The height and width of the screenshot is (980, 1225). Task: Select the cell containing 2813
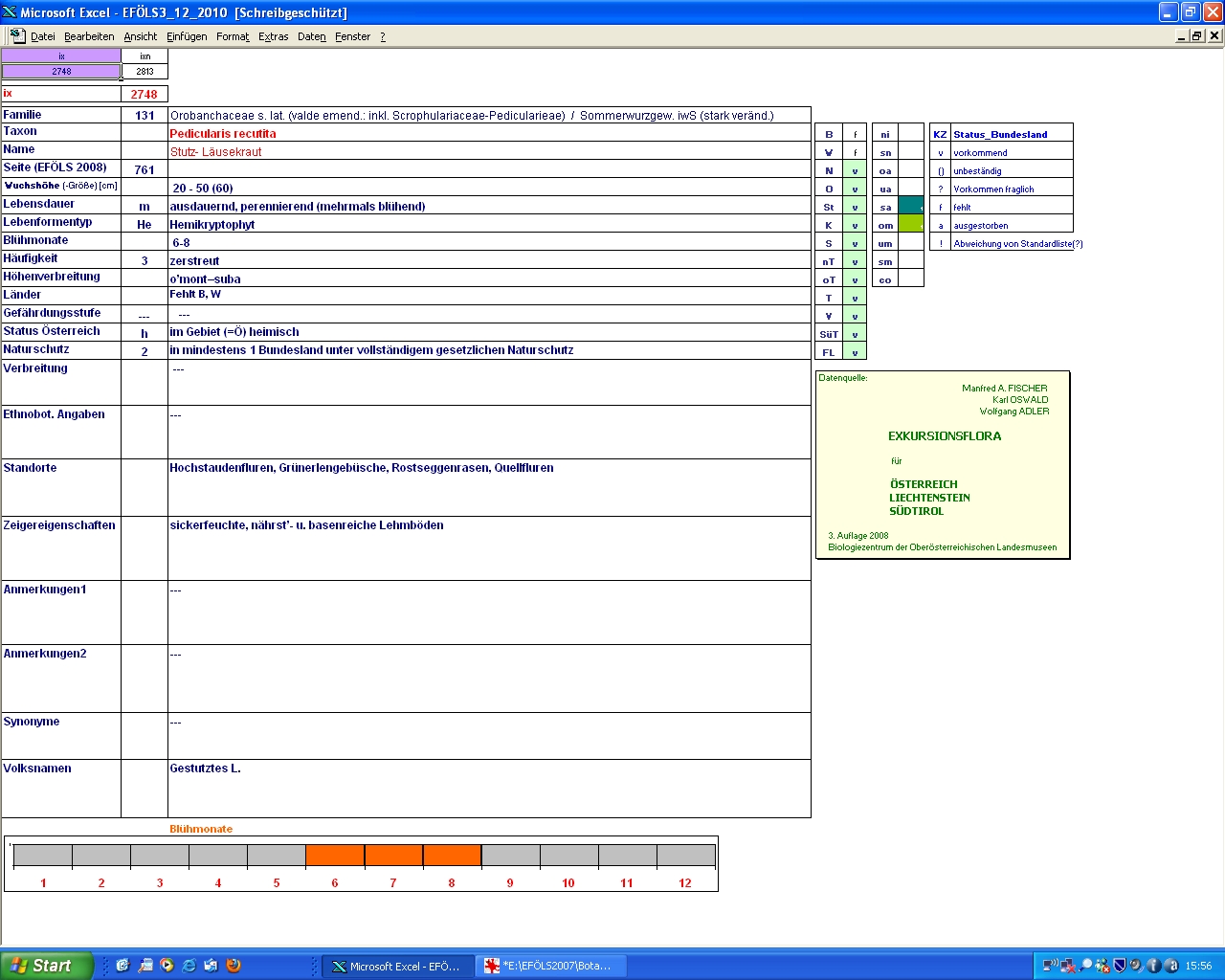[145, 71]
